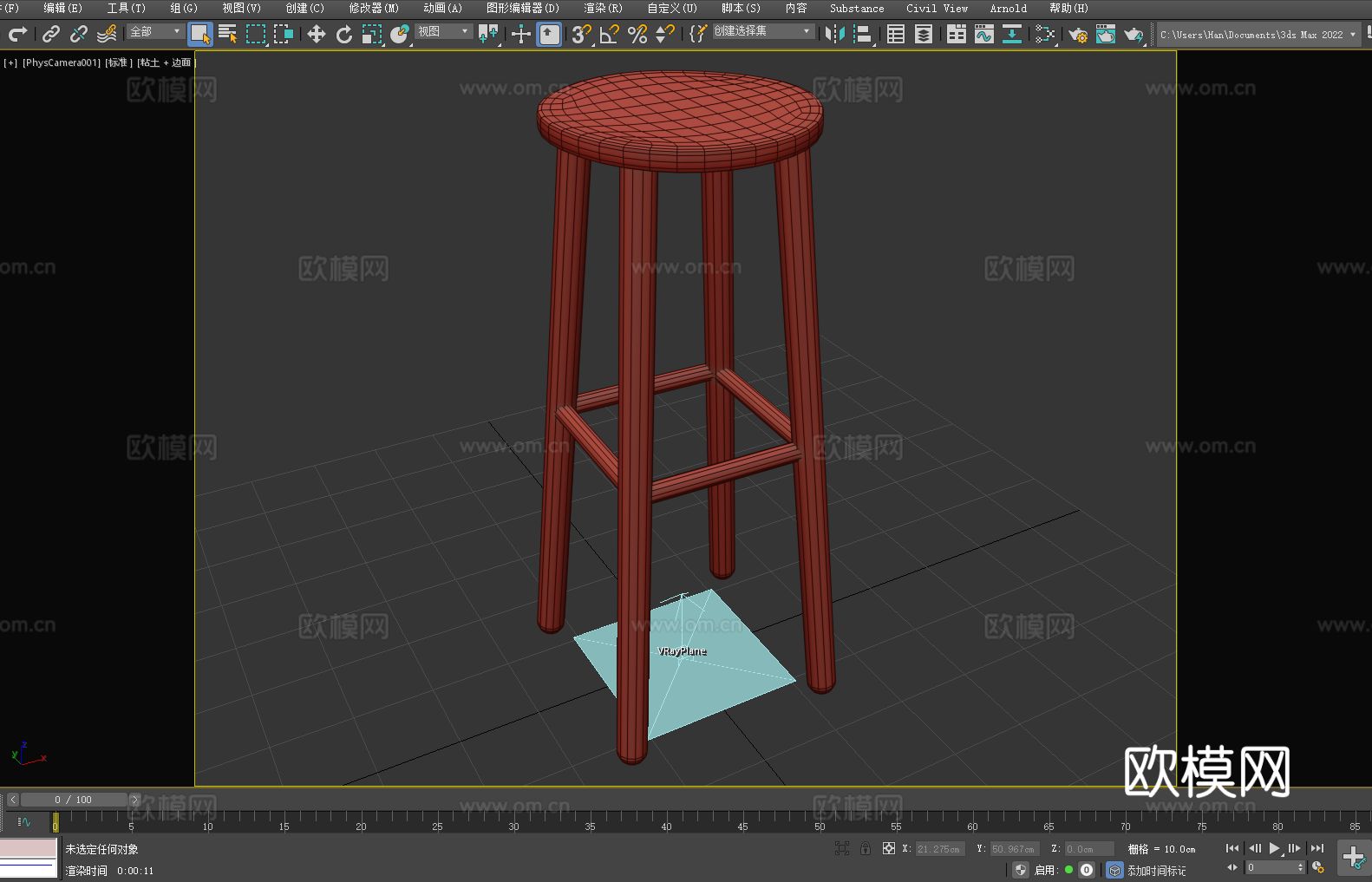
Task: Toggle the Window/Crossing selection icon
Action: tap(284, 34)
